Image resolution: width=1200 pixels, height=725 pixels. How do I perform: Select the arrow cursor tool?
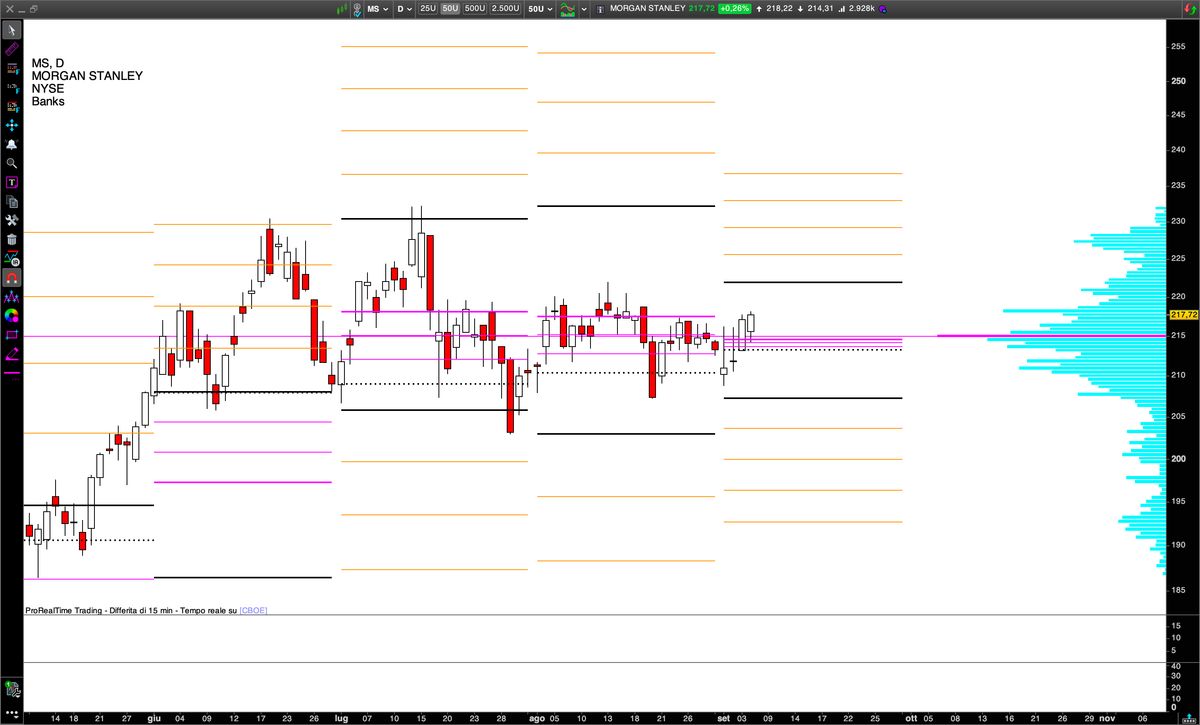pos(12,30)
